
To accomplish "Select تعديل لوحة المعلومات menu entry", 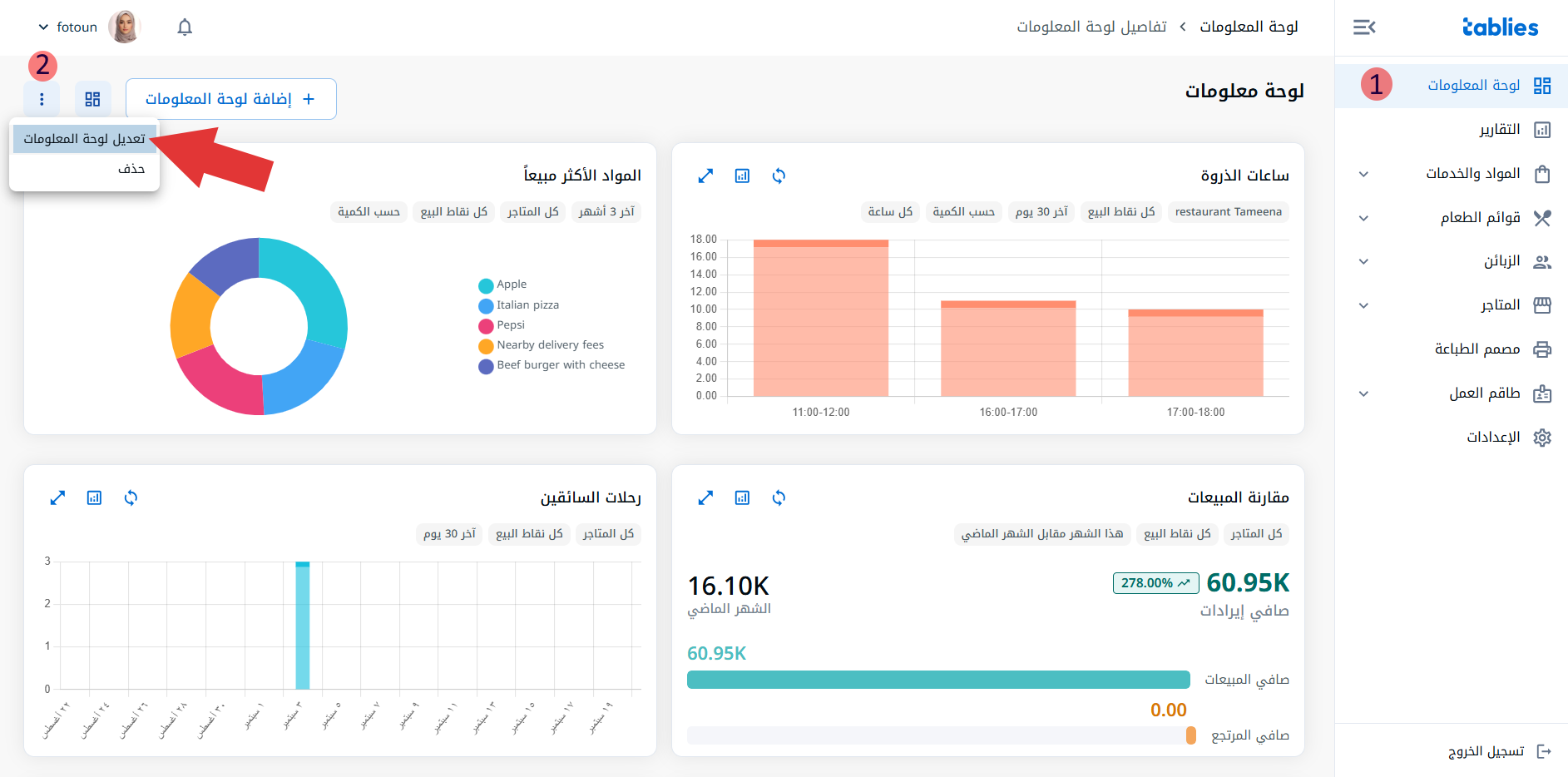I will (84, 139).
